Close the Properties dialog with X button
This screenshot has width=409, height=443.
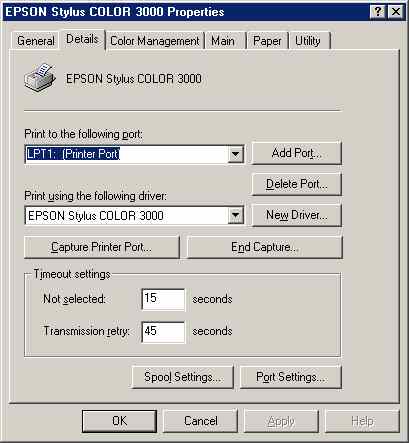click(395, 12)
